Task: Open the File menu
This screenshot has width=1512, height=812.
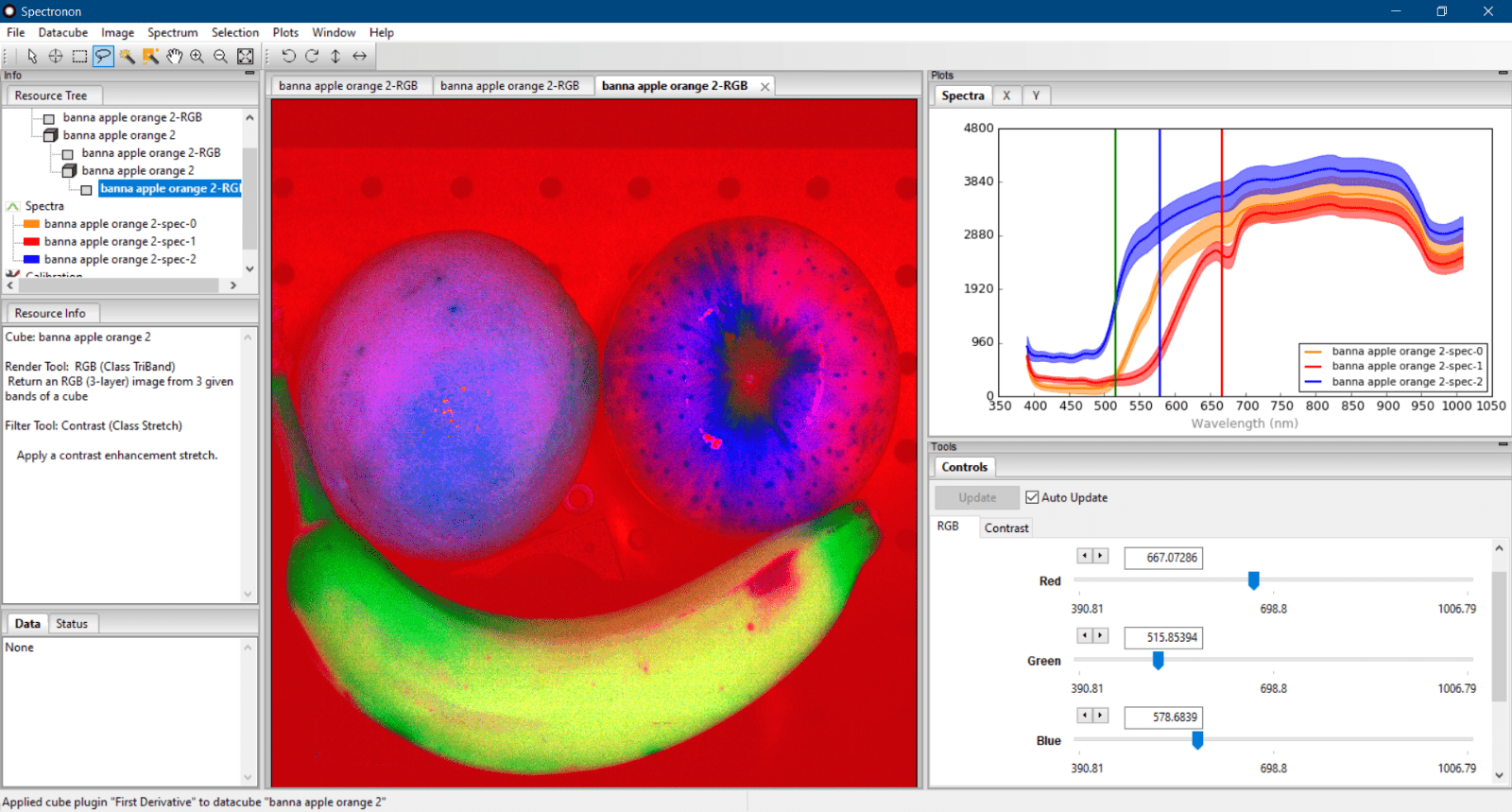Action: [x=16, y=32]
